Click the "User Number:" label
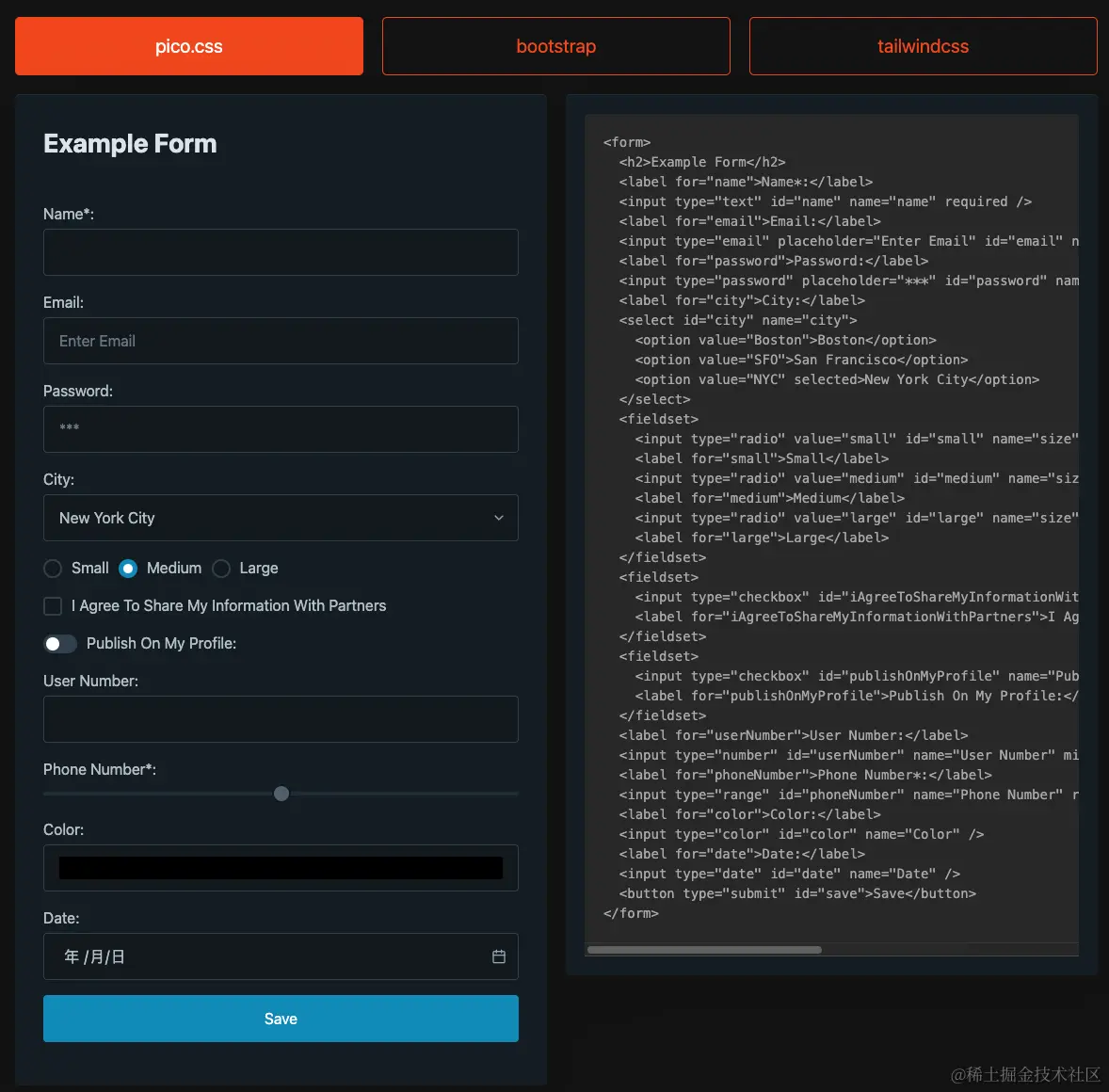The width and height of the screenshot is (1109, 1092). point(90,681)
